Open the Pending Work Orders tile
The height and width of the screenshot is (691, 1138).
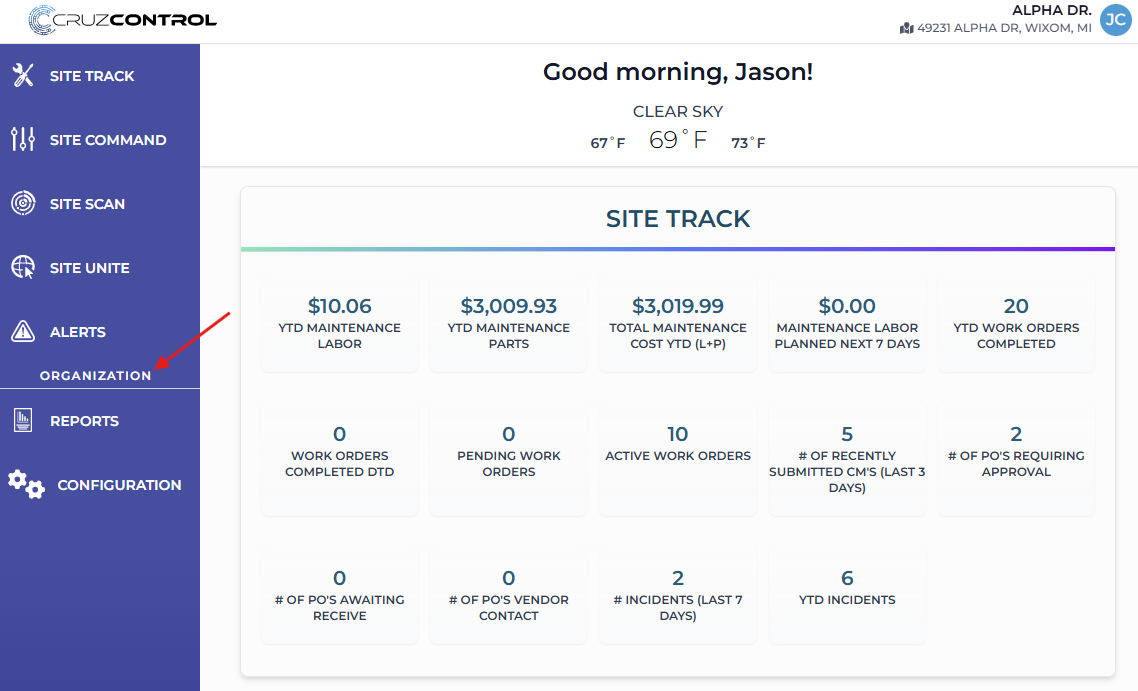tap(509, 461)
